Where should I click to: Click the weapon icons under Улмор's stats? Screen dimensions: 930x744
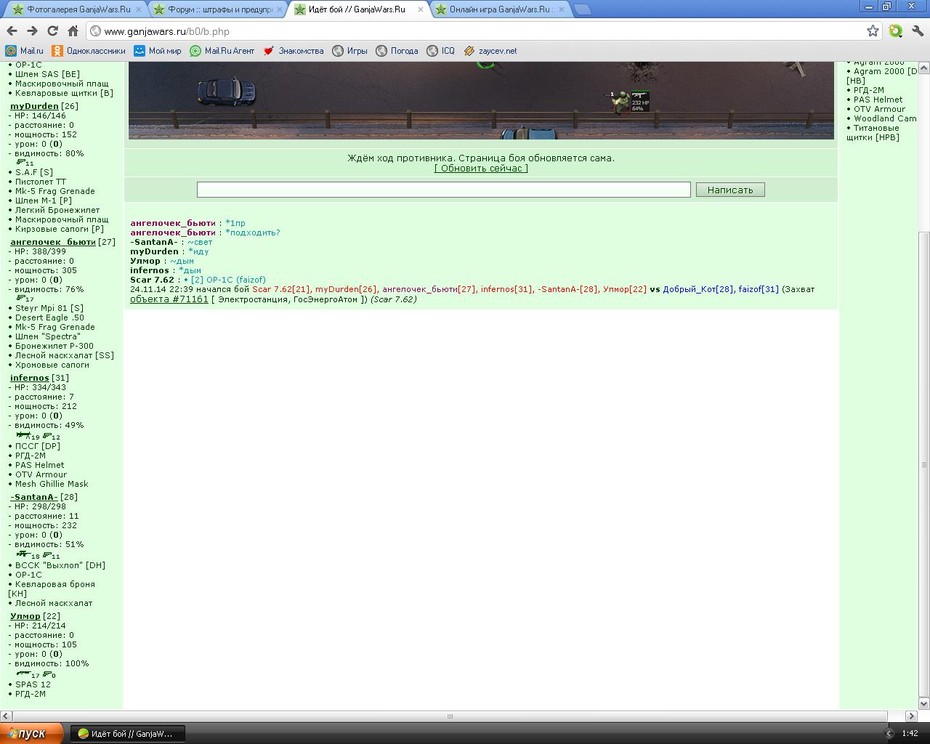pos(36,674)
